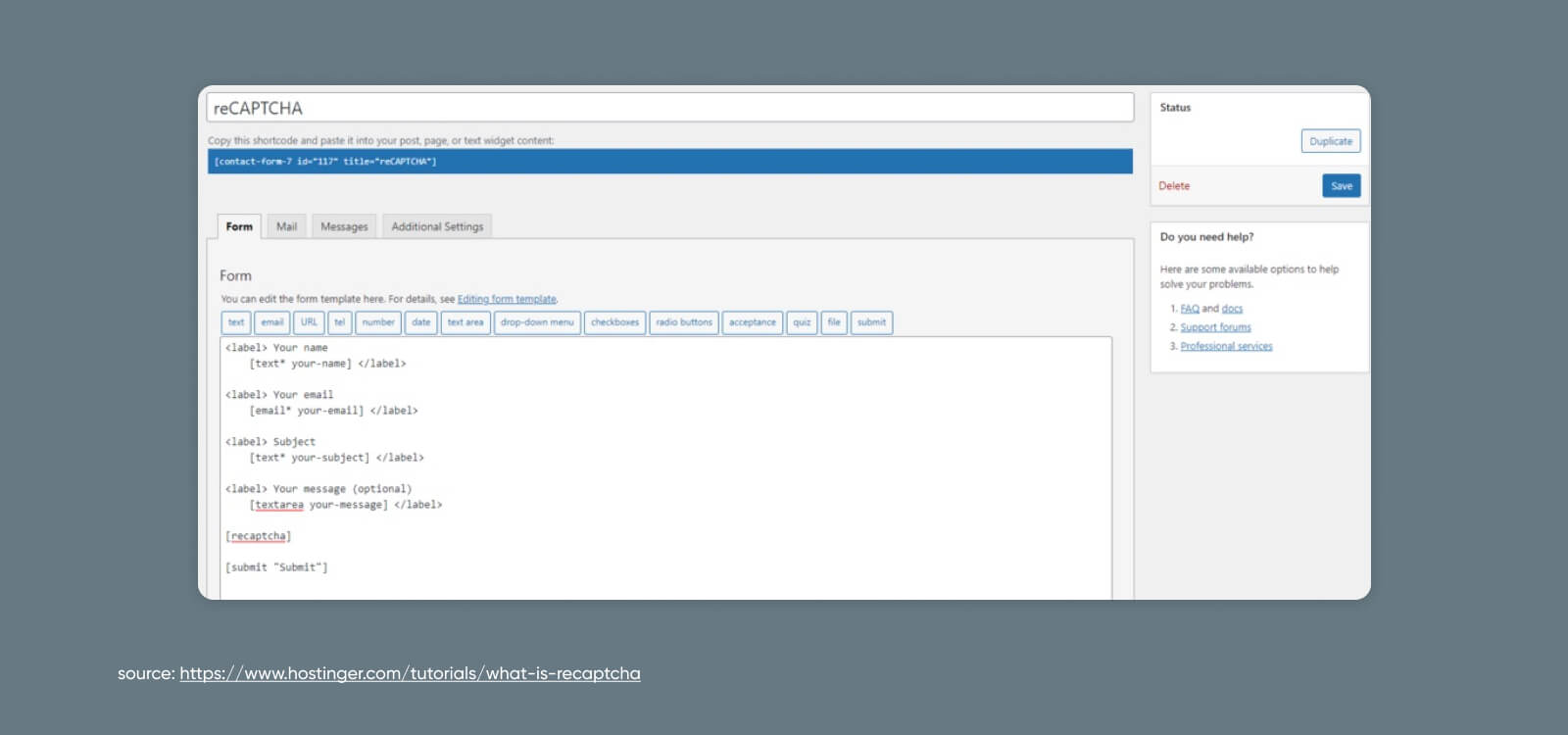Select the contact-form-7 shortcode field
The height and width of the screenshot is (735, 1568).
tap(670, 162)
